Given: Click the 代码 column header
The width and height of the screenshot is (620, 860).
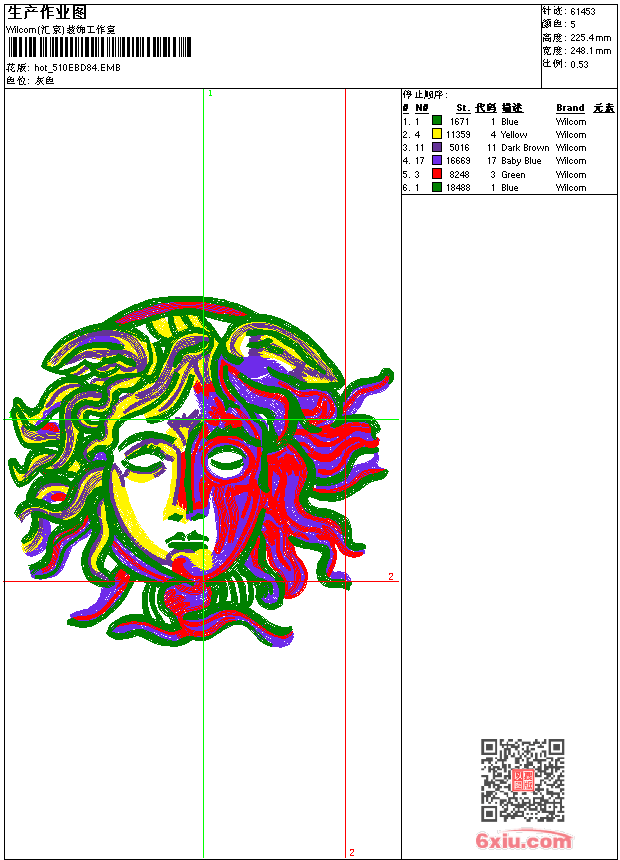Looking at the screenshot, I should tap(486, 108).
